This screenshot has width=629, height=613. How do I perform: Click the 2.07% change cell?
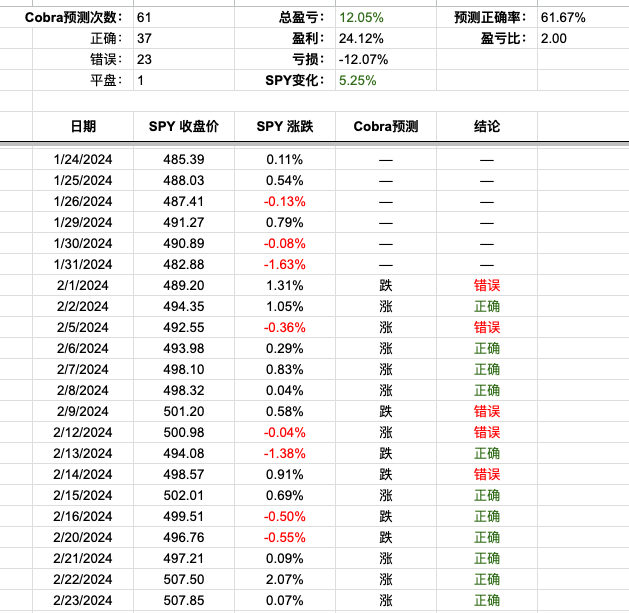point(285,579)
